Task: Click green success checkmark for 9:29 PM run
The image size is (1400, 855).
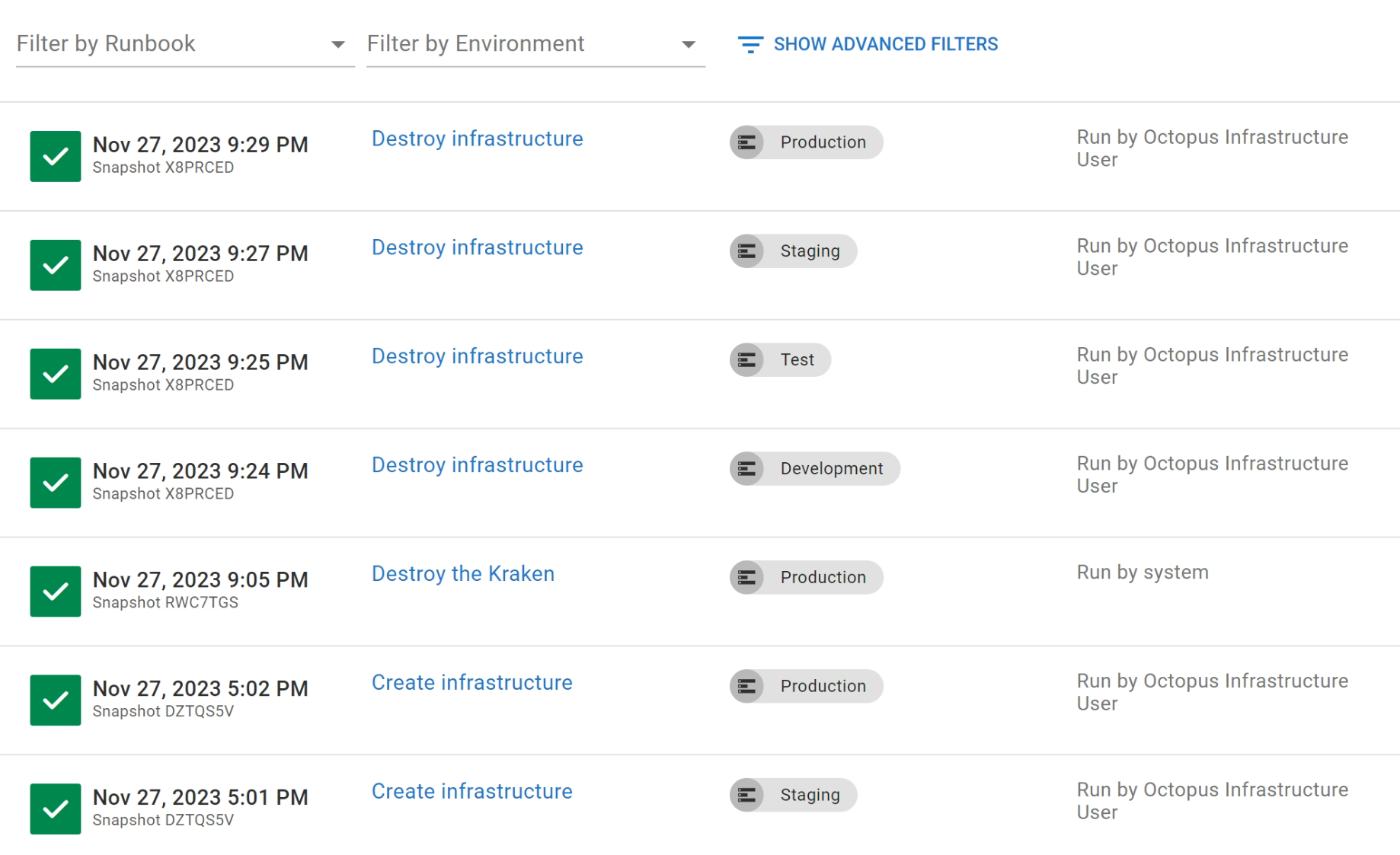Action: (x=56, y=156)
